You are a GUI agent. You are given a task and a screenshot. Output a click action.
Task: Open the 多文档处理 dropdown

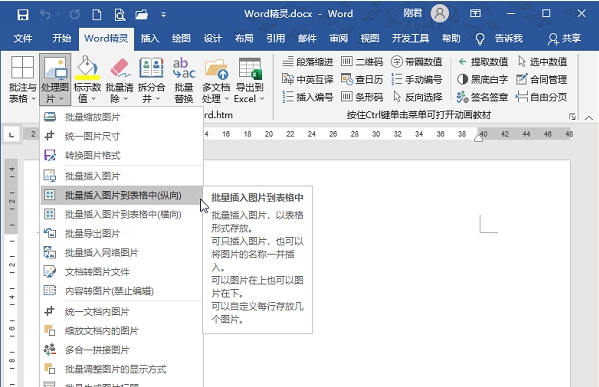(x=215, y=80)
